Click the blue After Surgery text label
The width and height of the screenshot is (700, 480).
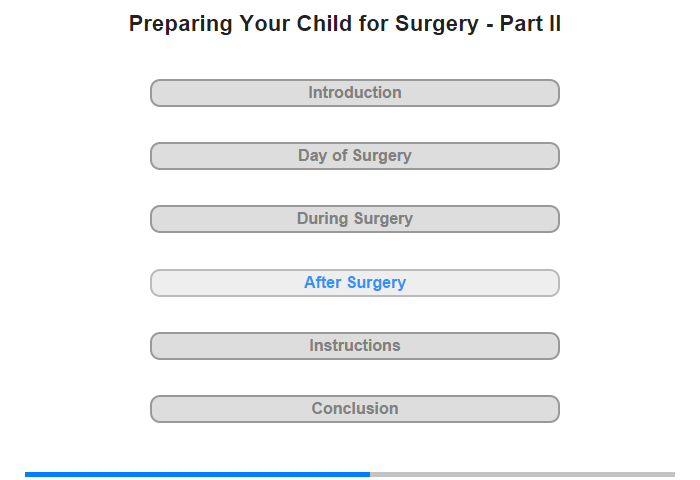[x=355, y=283]
